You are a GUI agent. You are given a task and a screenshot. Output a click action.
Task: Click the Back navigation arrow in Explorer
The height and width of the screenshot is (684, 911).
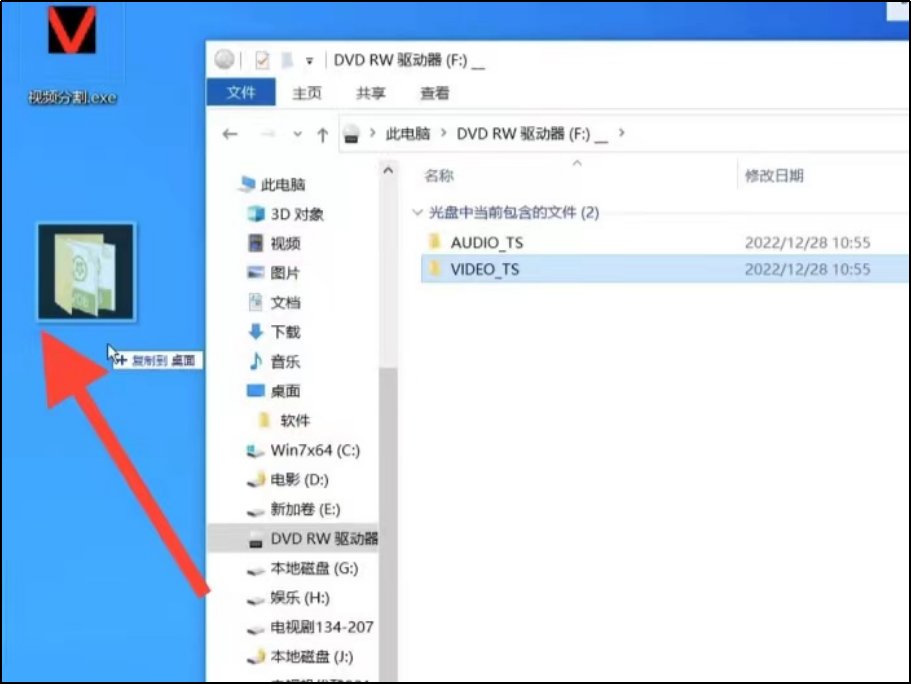(232, 133)
